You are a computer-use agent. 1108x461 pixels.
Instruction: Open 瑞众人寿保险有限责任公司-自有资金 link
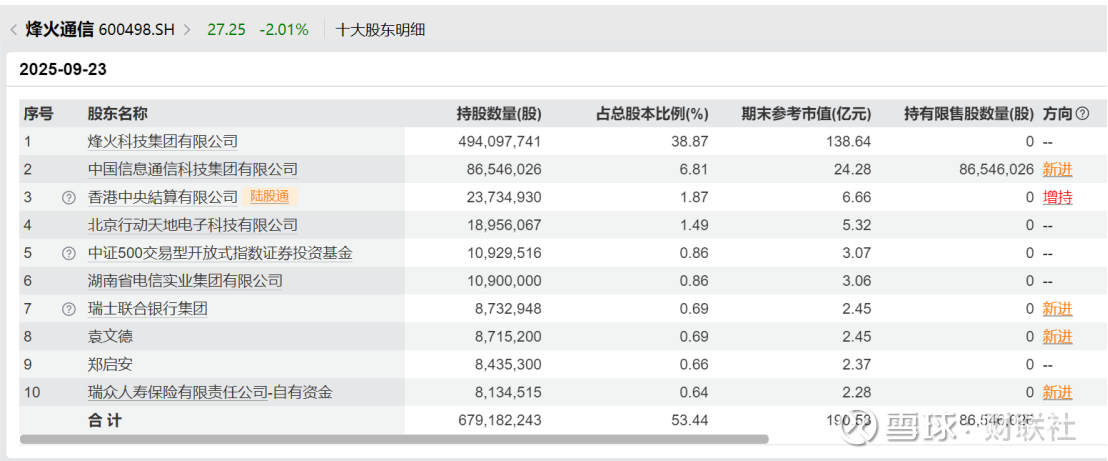click(210, 392)
